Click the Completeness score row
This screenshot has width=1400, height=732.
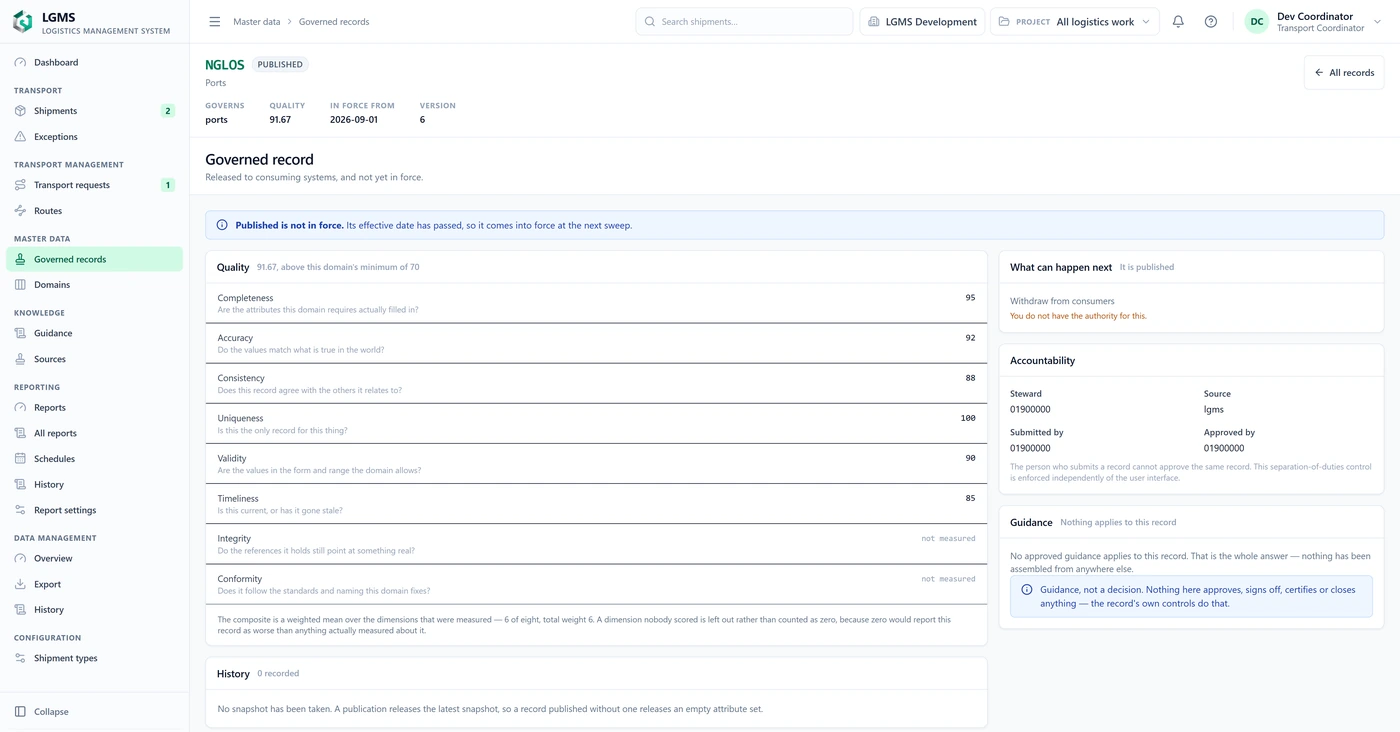coord(596,303)
